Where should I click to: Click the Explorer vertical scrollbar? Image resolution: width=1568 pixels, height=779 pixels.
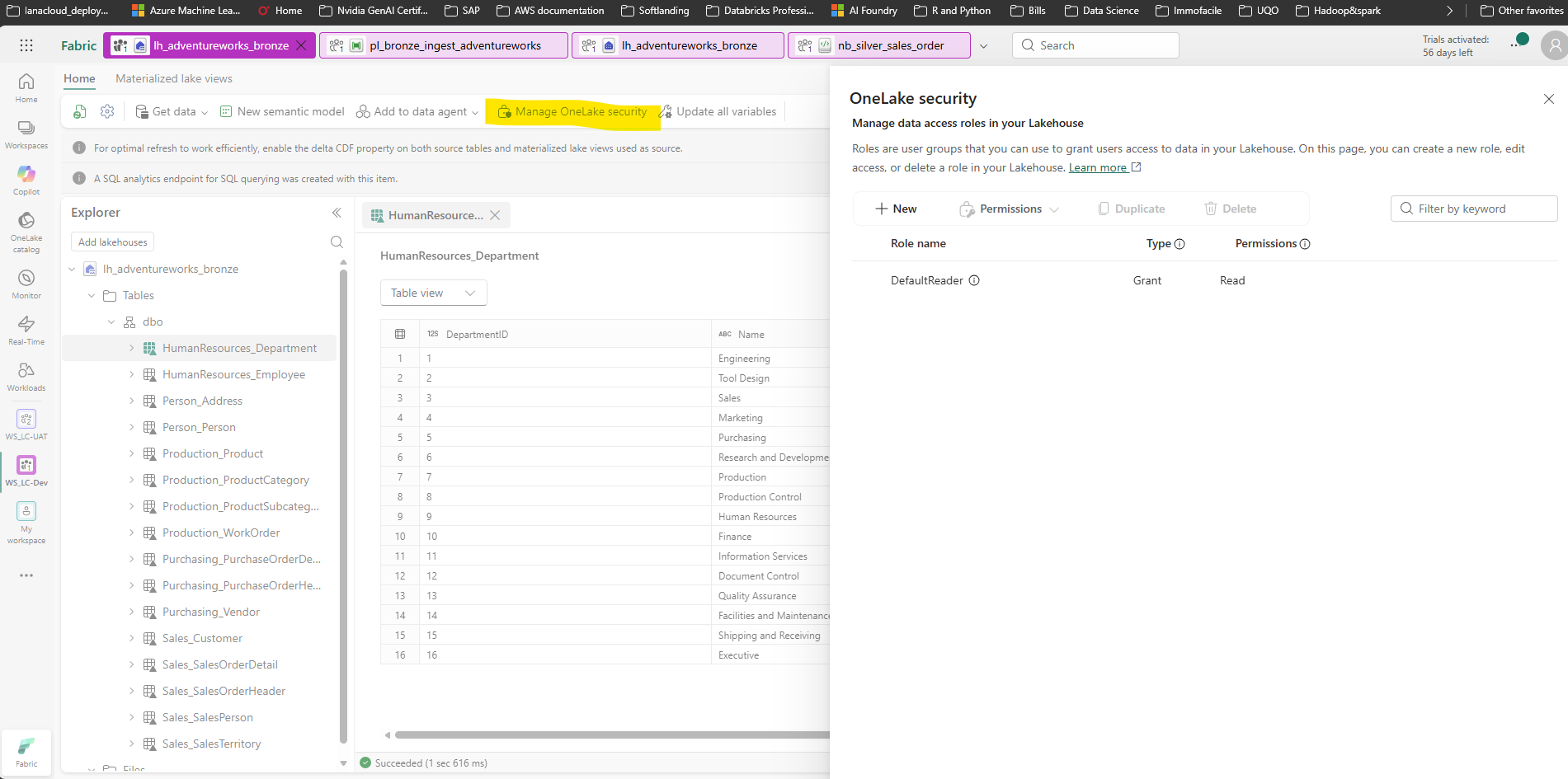pyautogui.click(x=343, y=504)
